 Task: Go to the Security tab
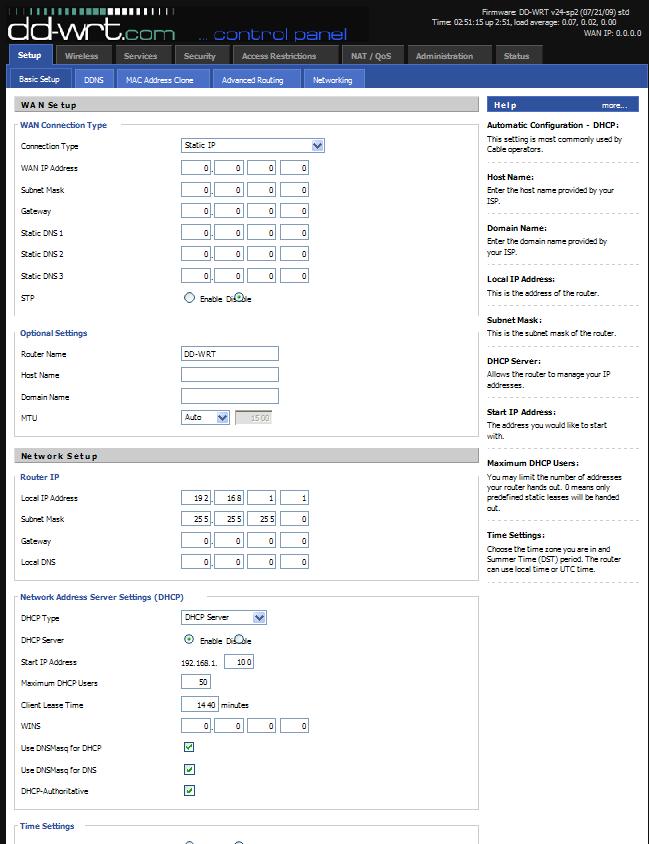click(200, 56)
